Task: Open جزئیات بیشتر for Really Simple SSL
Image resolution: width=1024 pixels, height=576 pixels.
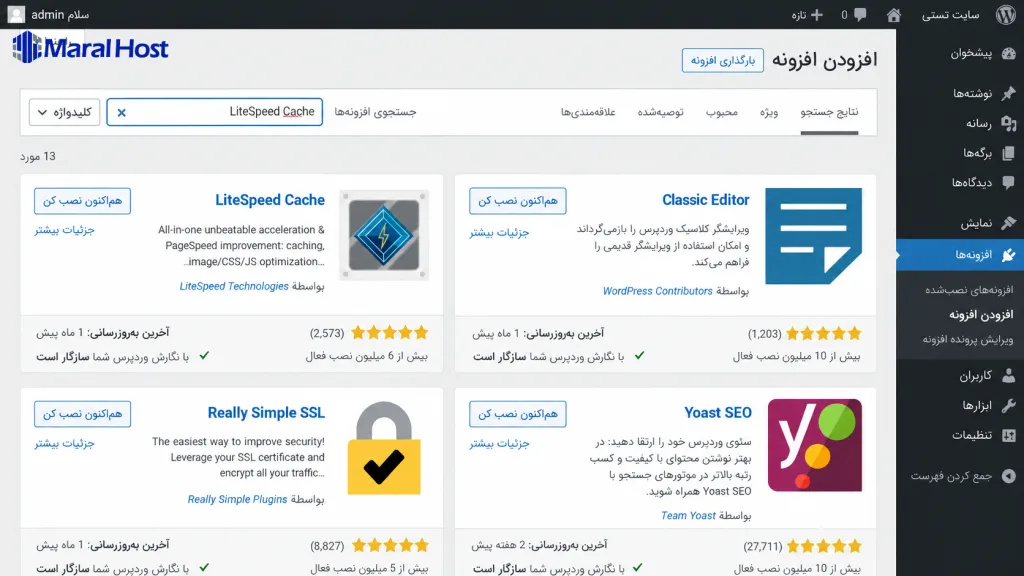Action: (x=65, y=443)
